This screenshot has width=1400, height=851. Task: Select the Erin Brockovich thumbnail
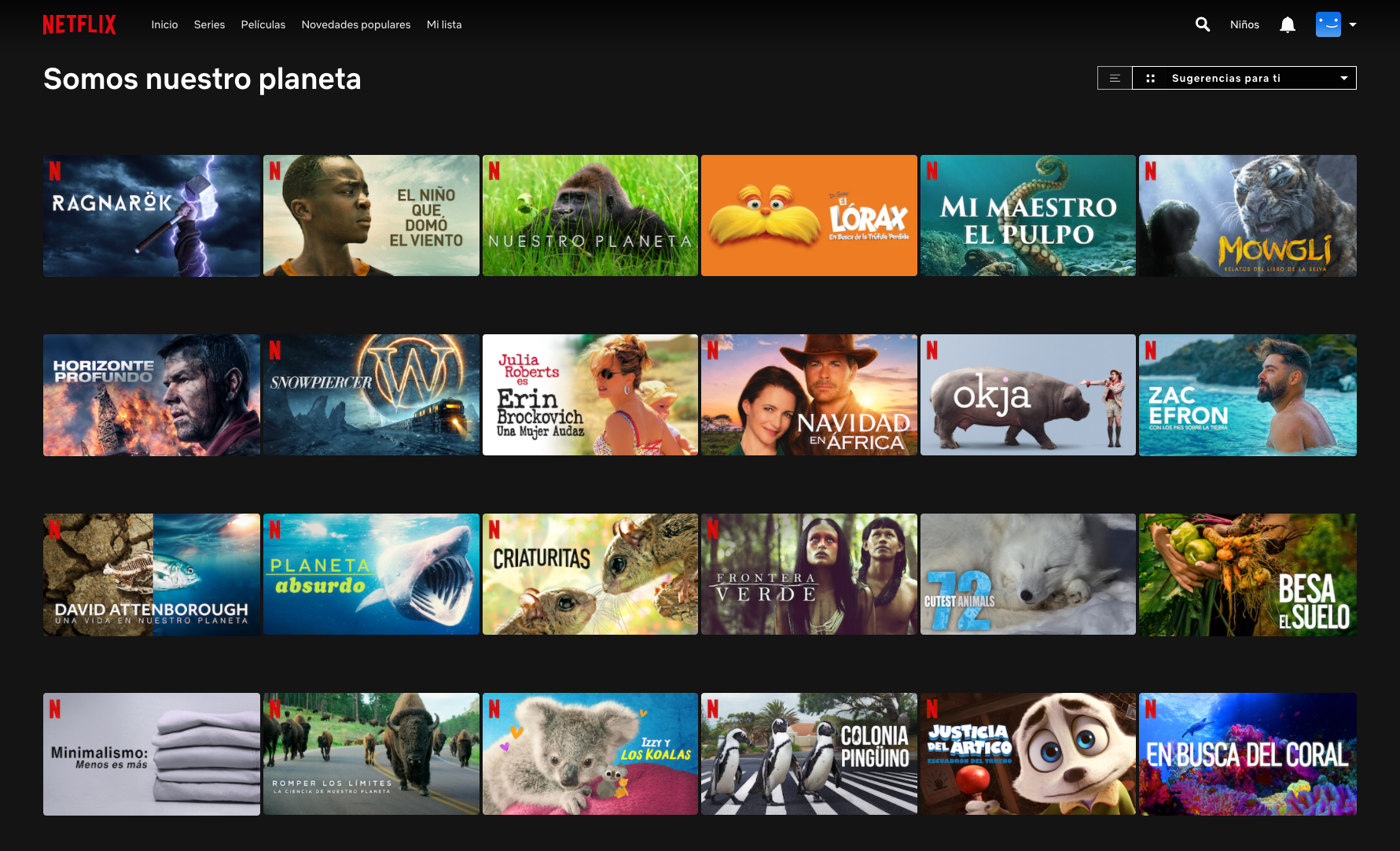point(590,395)
